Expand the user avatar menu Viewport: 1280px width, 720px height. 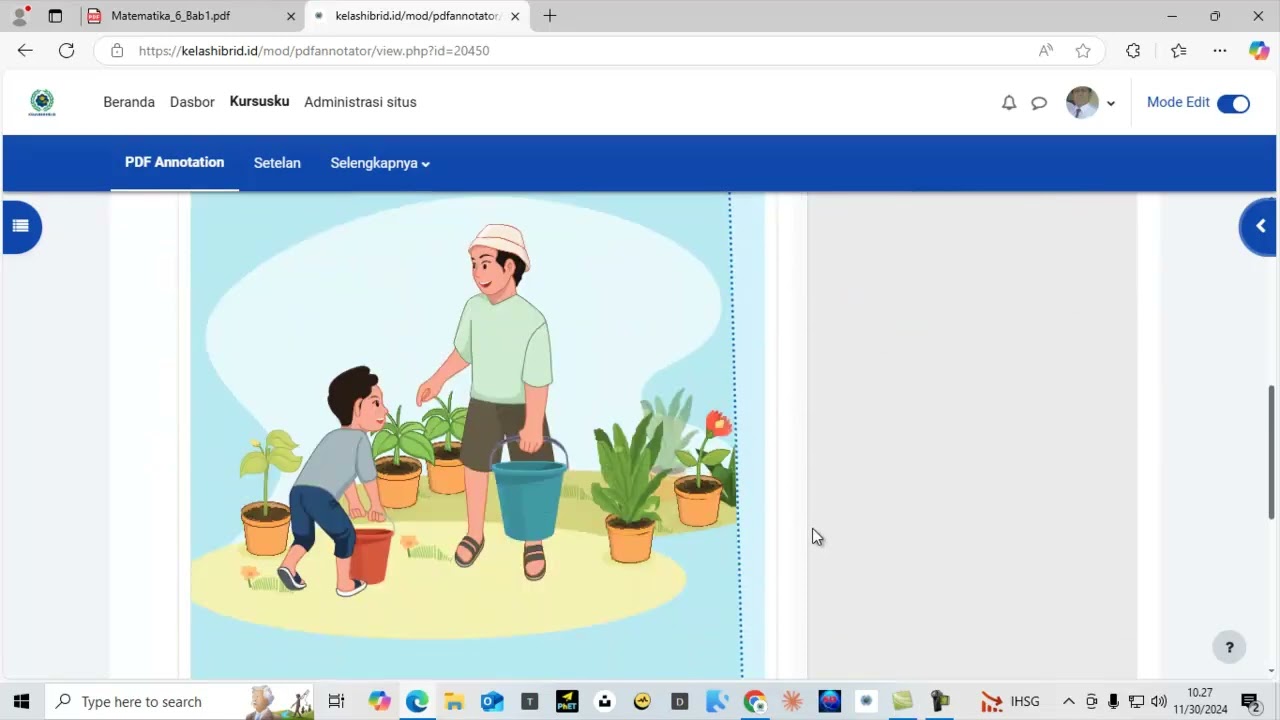click(1090, 102)
